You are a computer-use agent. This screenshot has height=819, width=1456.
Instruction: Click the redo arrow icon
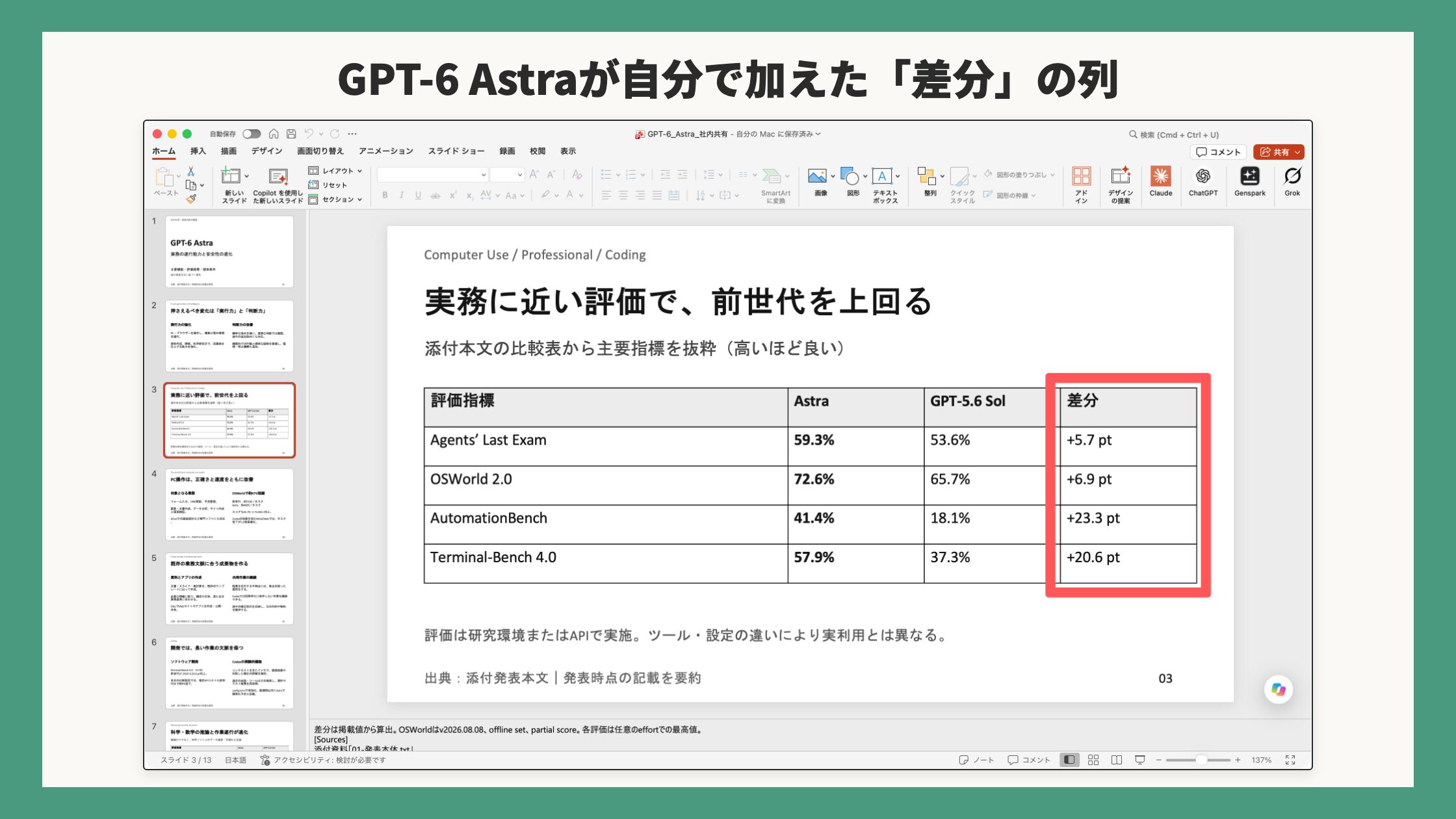click(335, 134)
